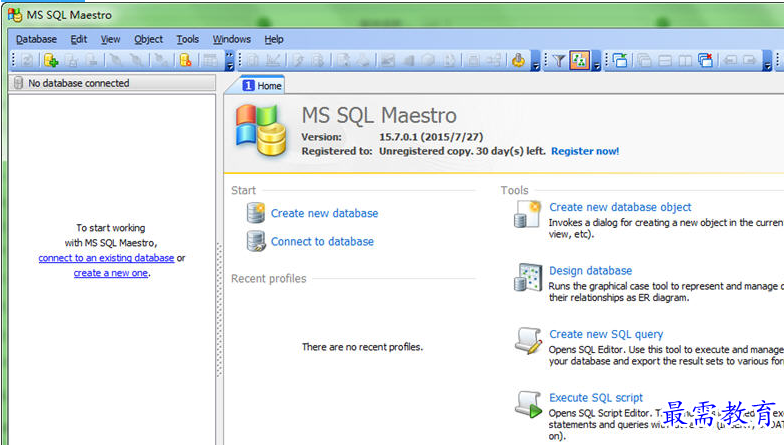Click "connect to an existing database" link
This screenshot has height=445, width=784.
pos(106,258)
